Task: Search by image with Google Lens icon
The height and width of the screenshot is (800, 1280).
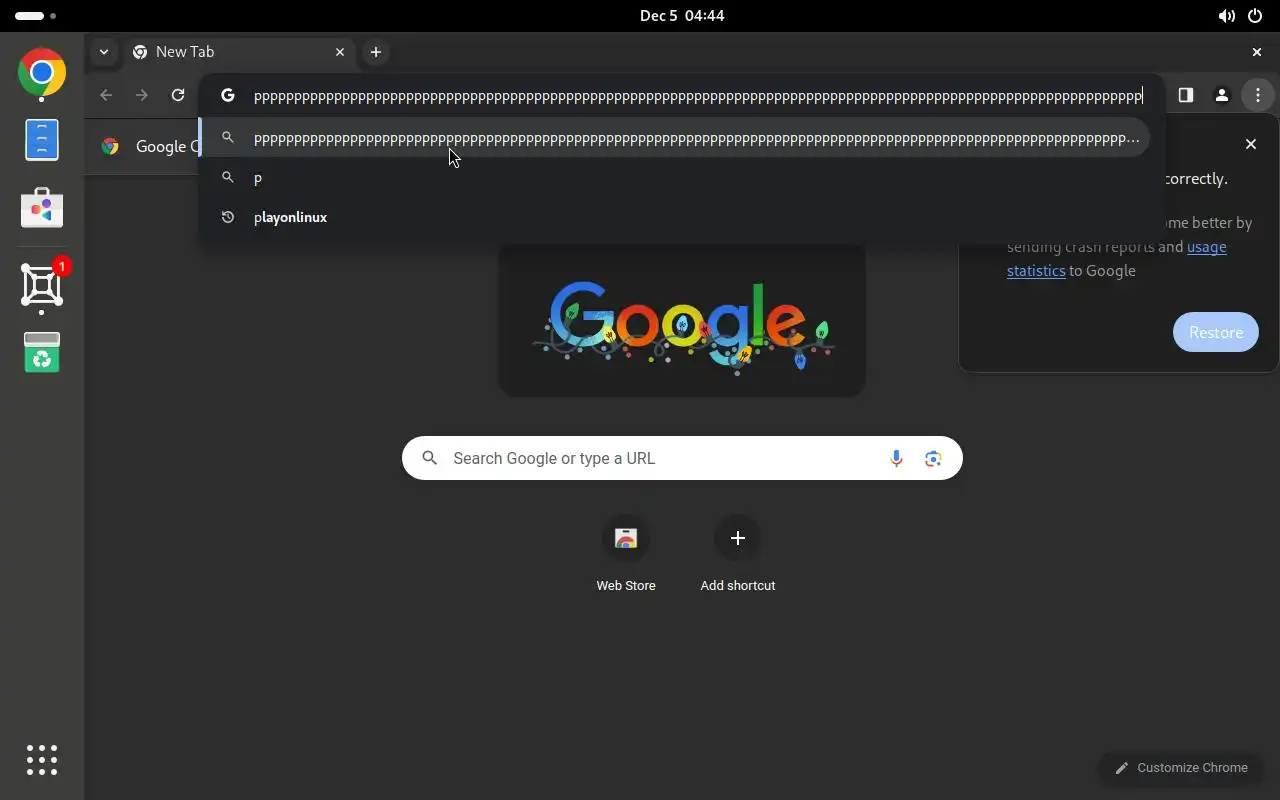Action: (x=933, y=458)
